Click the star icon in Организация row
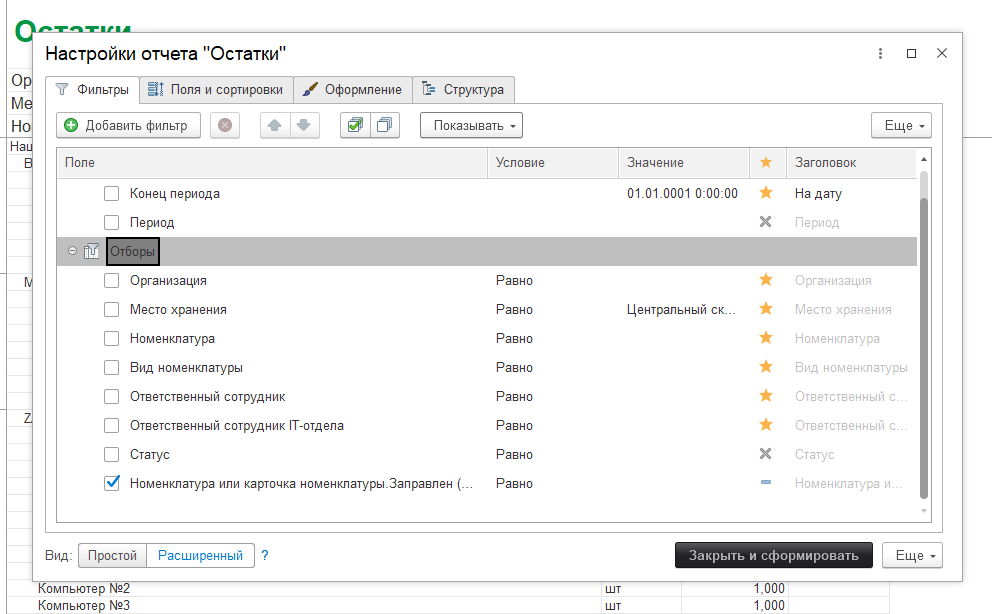The image size is (995, 614). pyautogui.click(x=766, y=281)
